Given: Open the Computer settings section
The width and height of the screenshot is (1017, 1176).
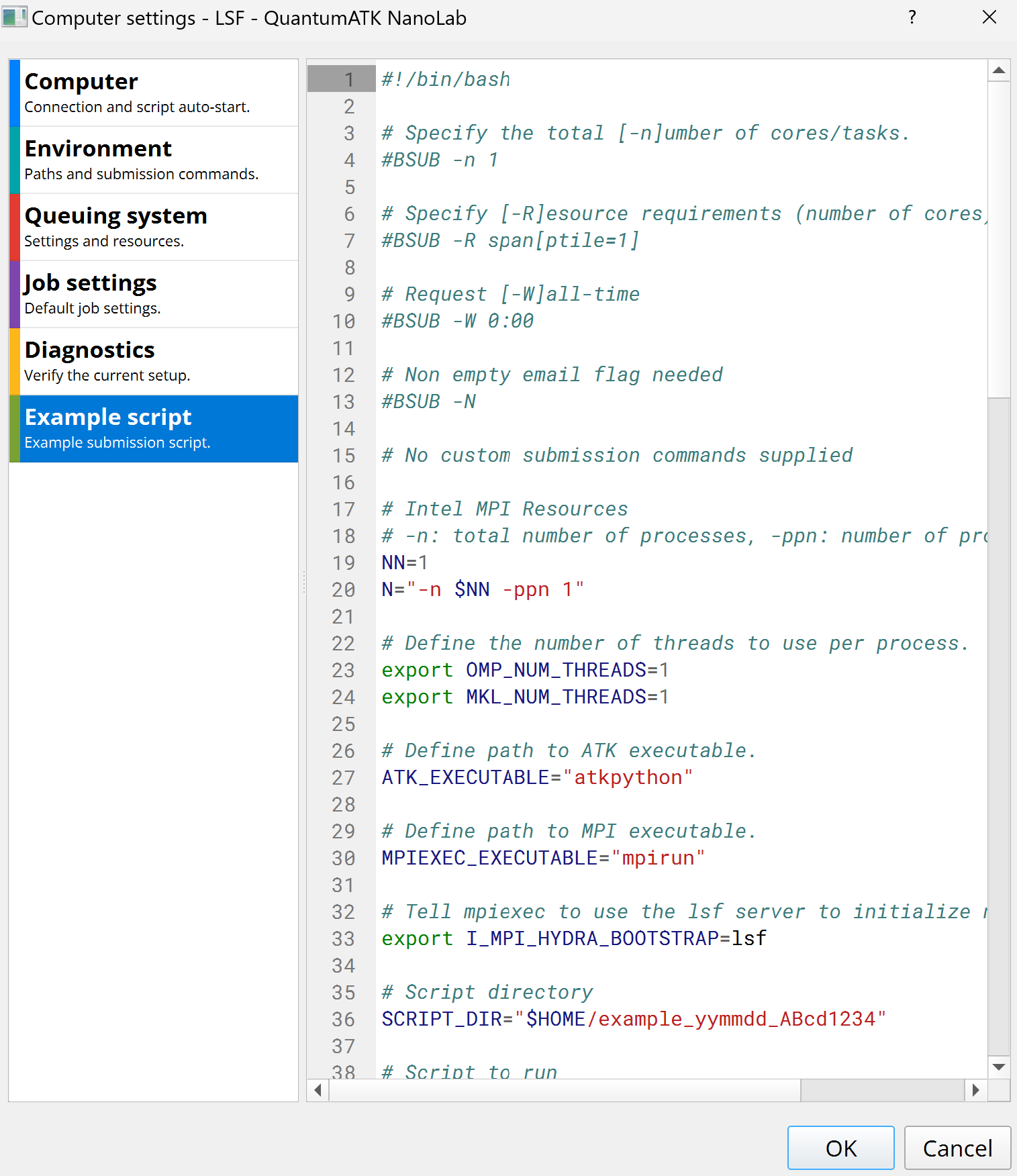Looking at the screenshot, I should [x=154, y=93].
